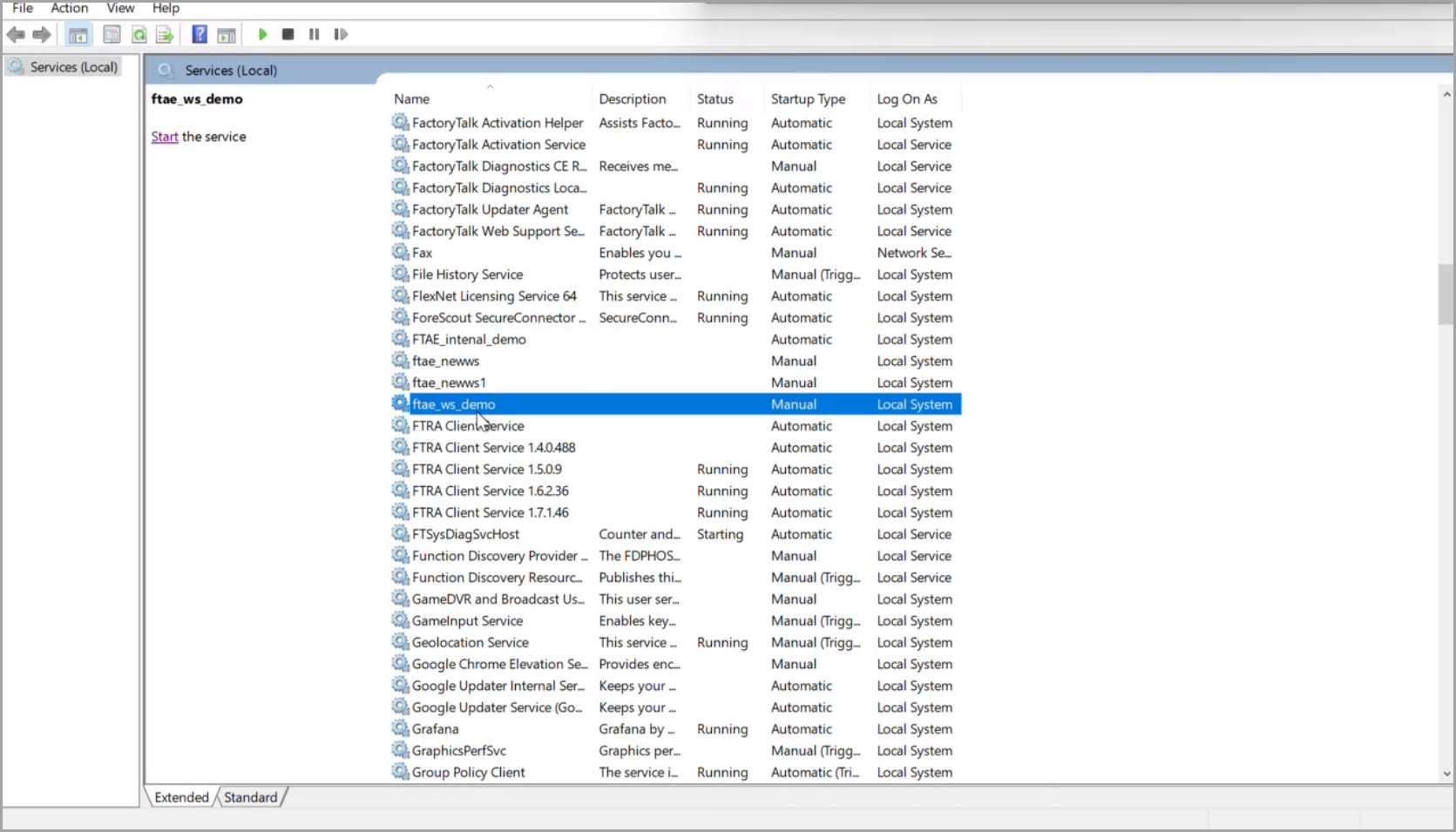Click gear icon of ftae_ws_demo row
Viewport: 1456px width, 832px height.
[x=400, y=403]
